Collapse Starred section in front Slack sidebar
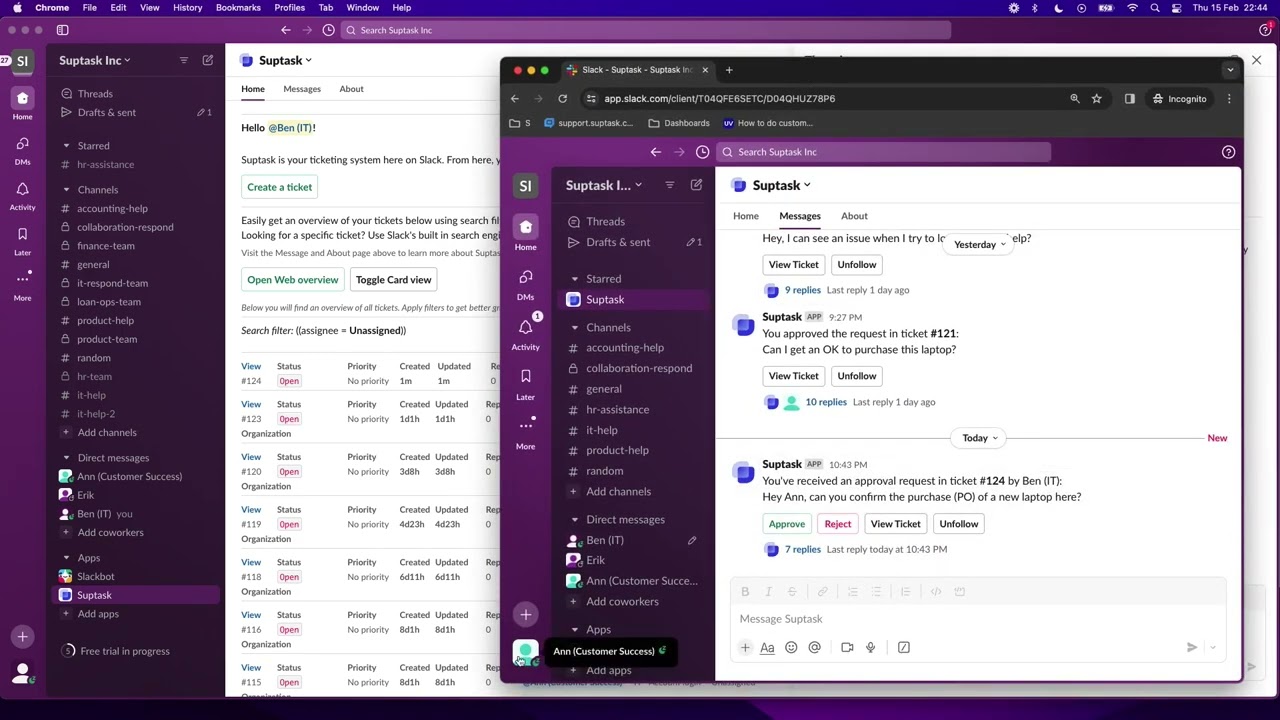 pyautogui.click(x=575, y=279)
